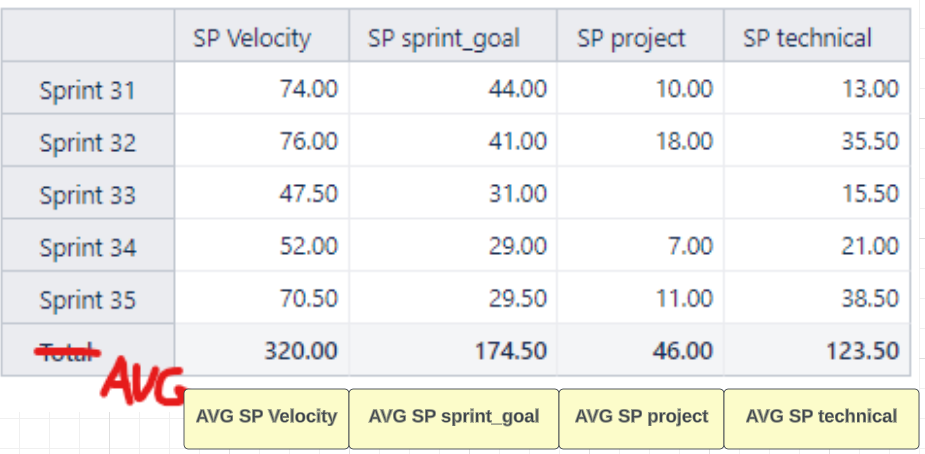
Task: Select the empty Sprint 33 SP project cell
Action: pos(641,193)
